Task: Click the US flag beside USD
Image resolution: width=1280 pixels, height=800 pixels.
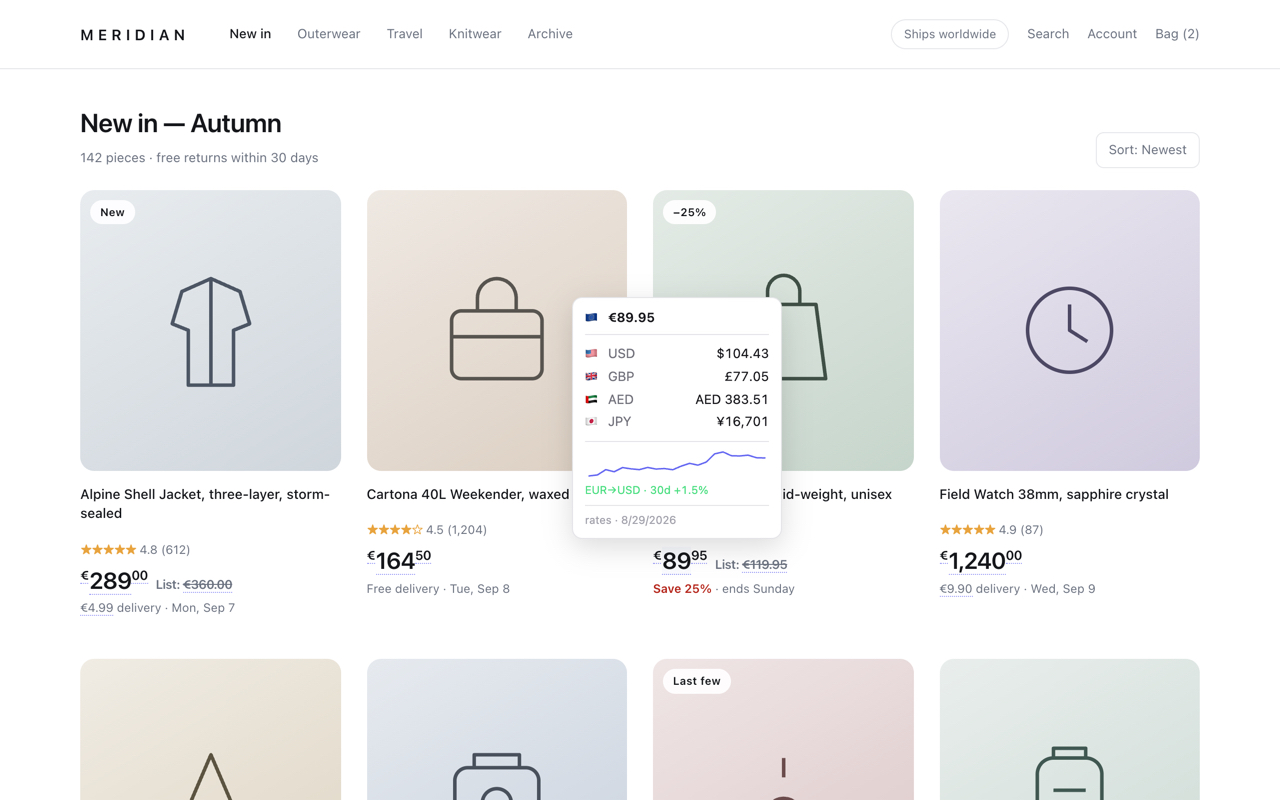Action: click(591, 354)
